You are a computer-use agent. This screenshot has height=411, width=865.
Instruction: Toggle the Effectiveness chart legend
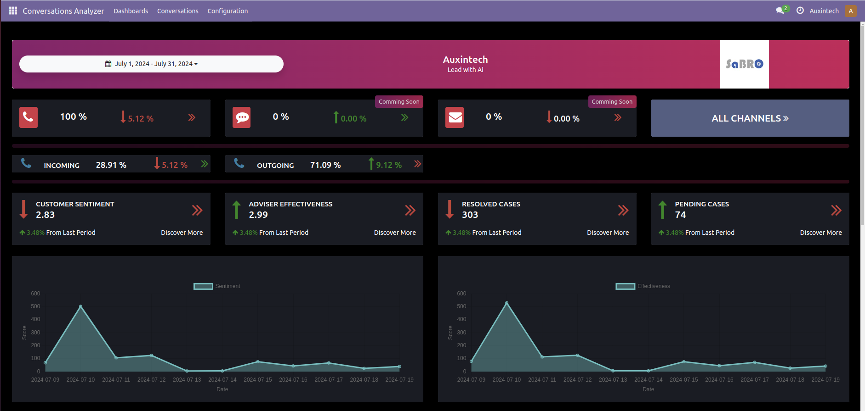(643, 286)
